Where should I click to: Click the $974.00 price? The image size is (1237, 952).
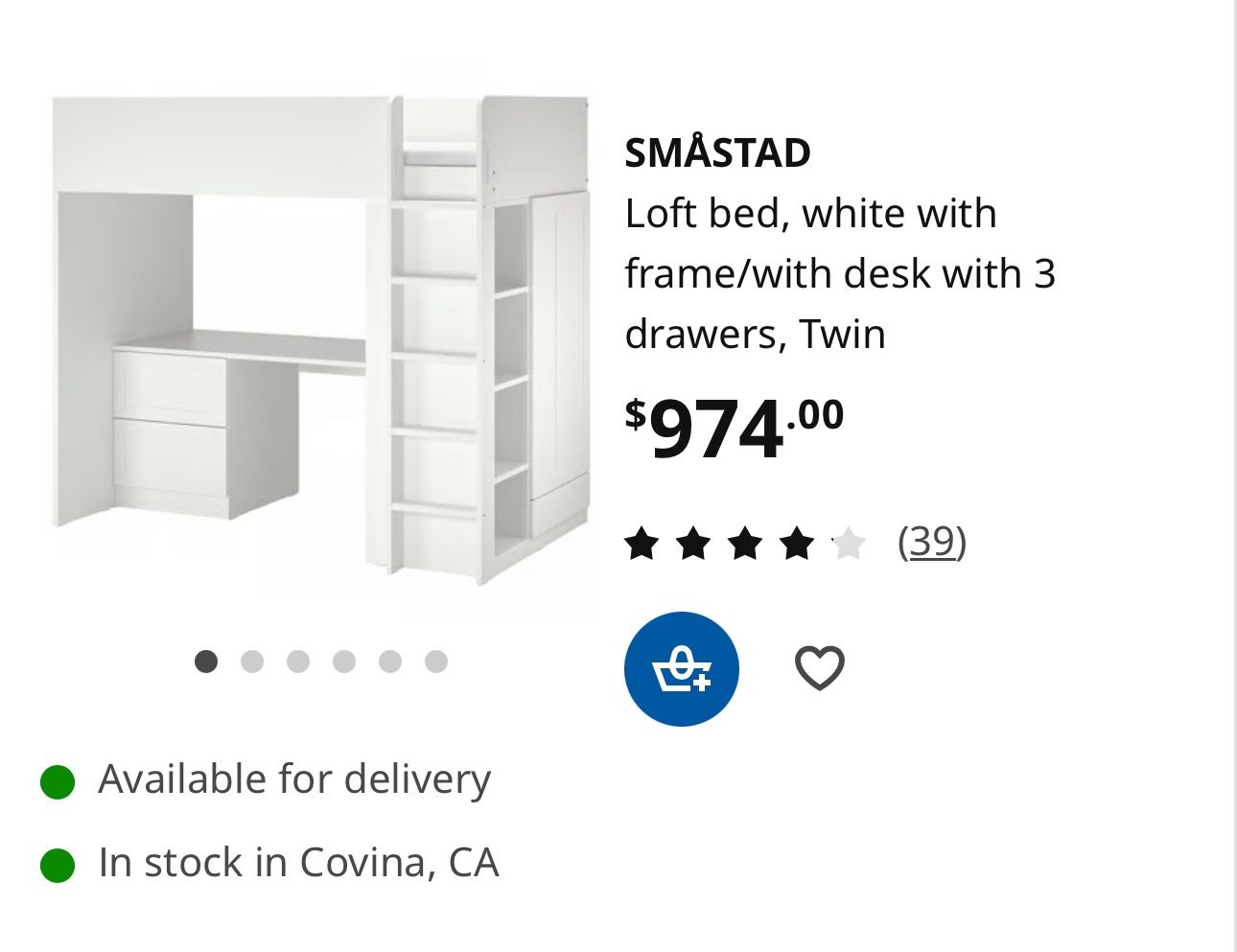[x=735, y=428]
